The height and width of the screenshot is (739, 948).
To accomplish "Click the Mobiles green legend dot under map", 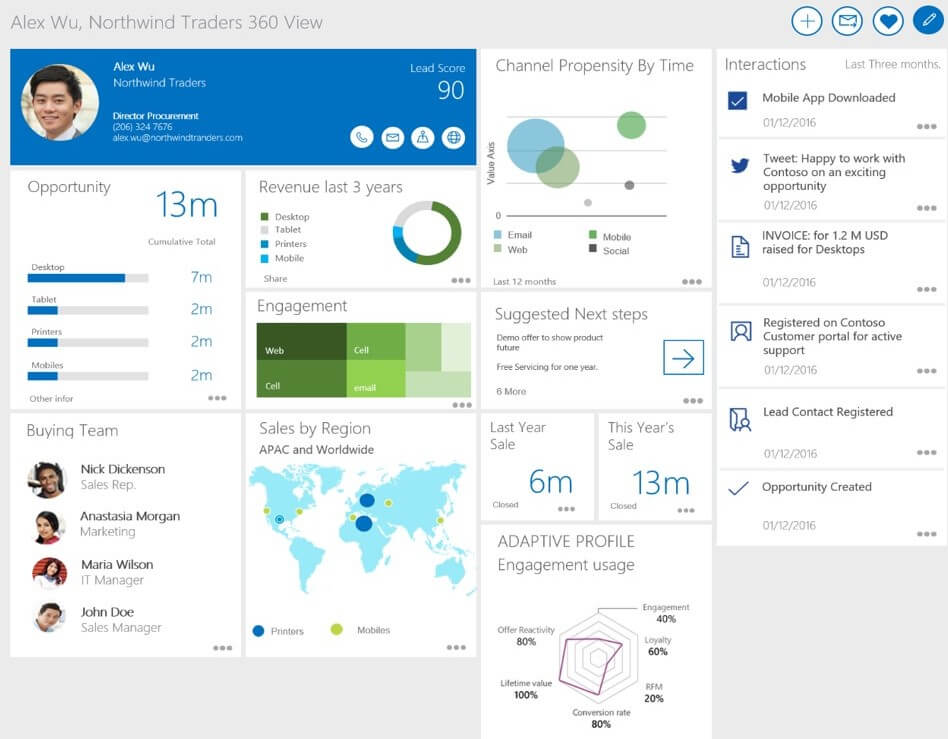I will point(337,630).
